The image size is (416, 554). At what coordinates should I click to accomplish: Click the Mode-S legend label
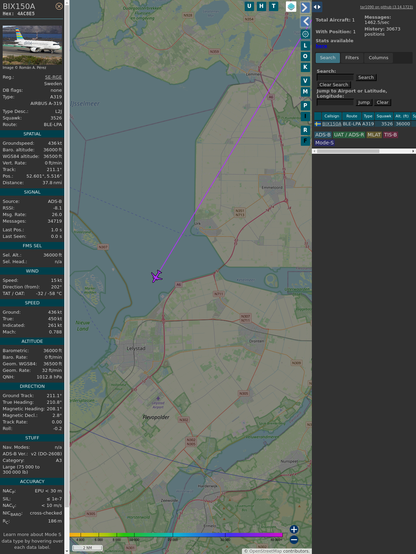[324, 143]
